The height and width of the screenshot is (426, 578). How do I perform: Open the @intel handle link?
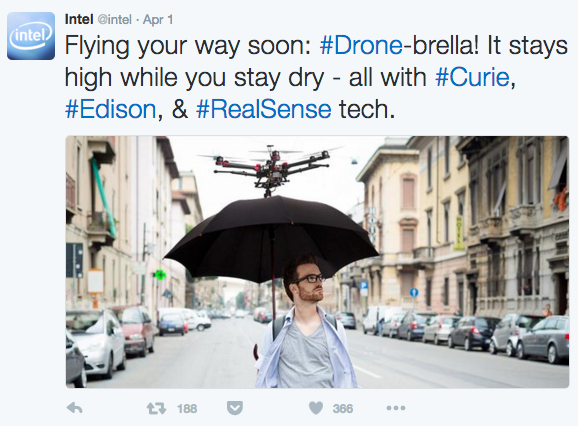(x=114, y=19)
